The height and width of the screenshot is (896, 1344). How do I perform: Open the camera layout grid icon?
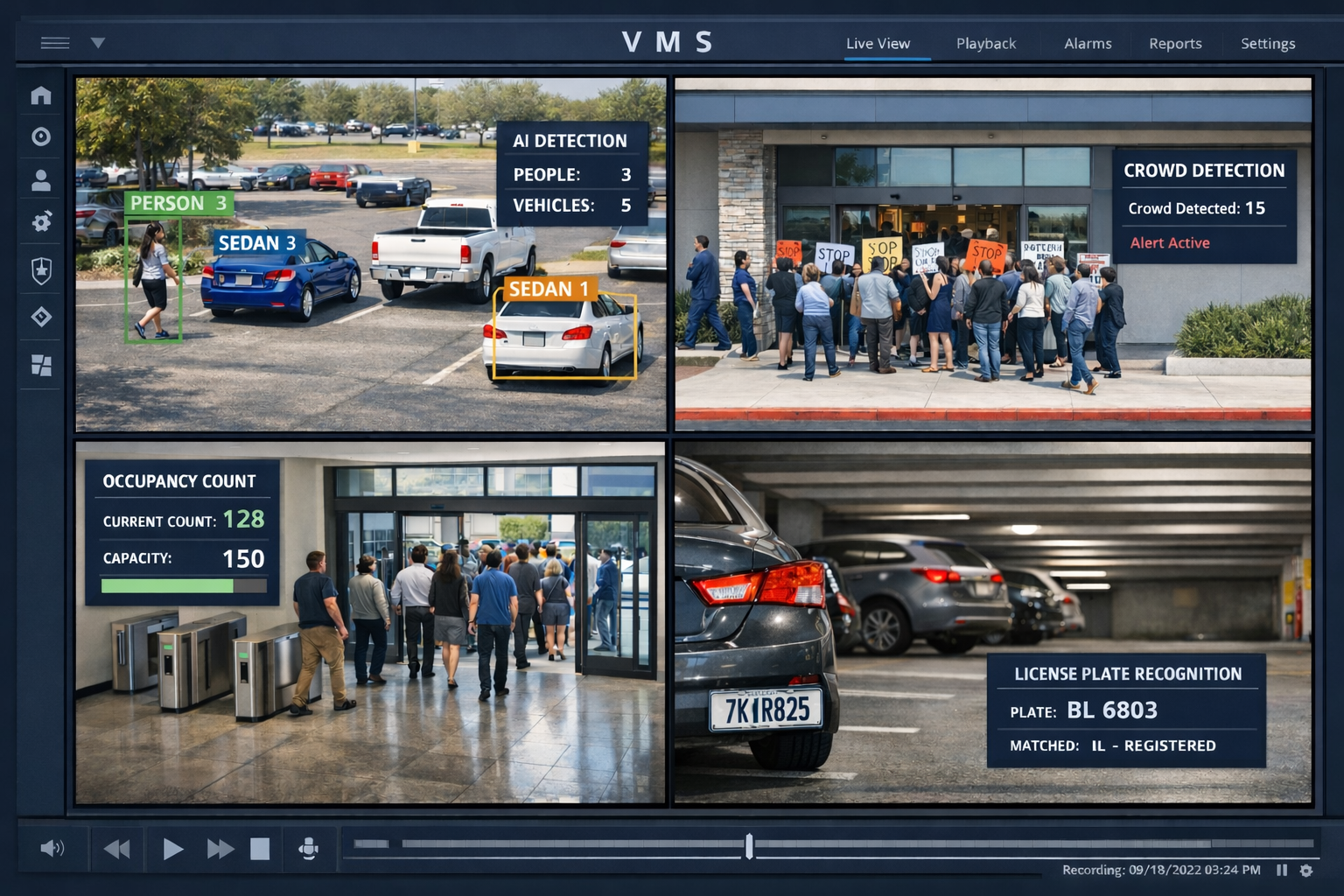(41, 361)
